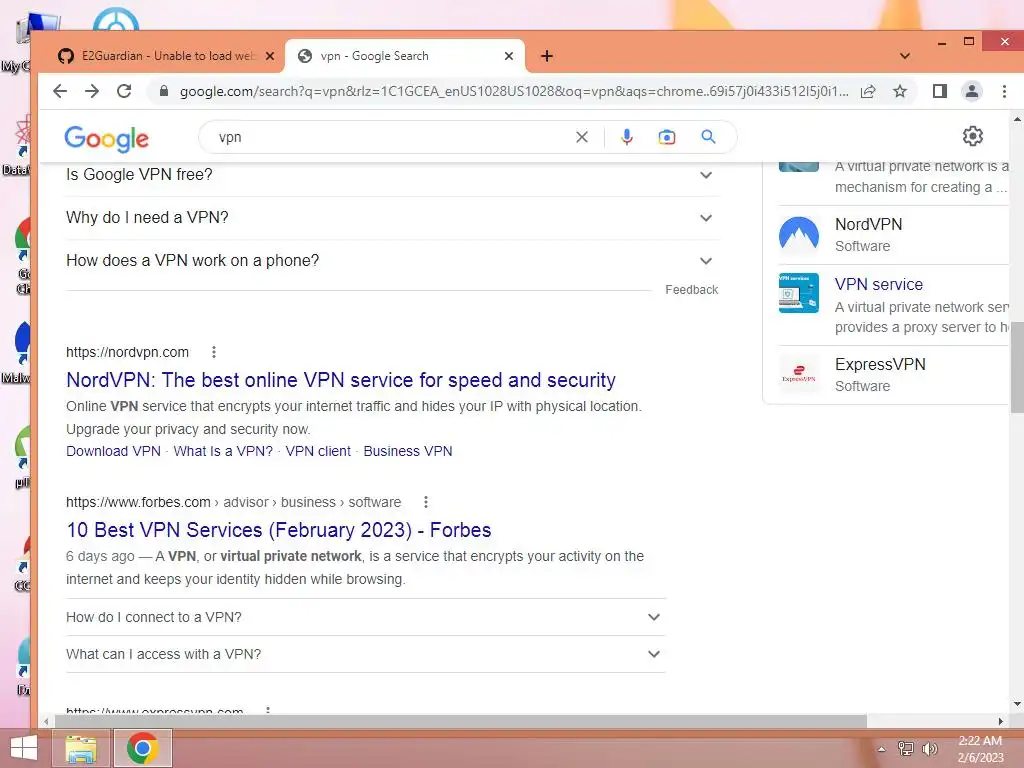Open the VPN client sitelink
This screenshot has width=1024, height=768.
(318, 451)
